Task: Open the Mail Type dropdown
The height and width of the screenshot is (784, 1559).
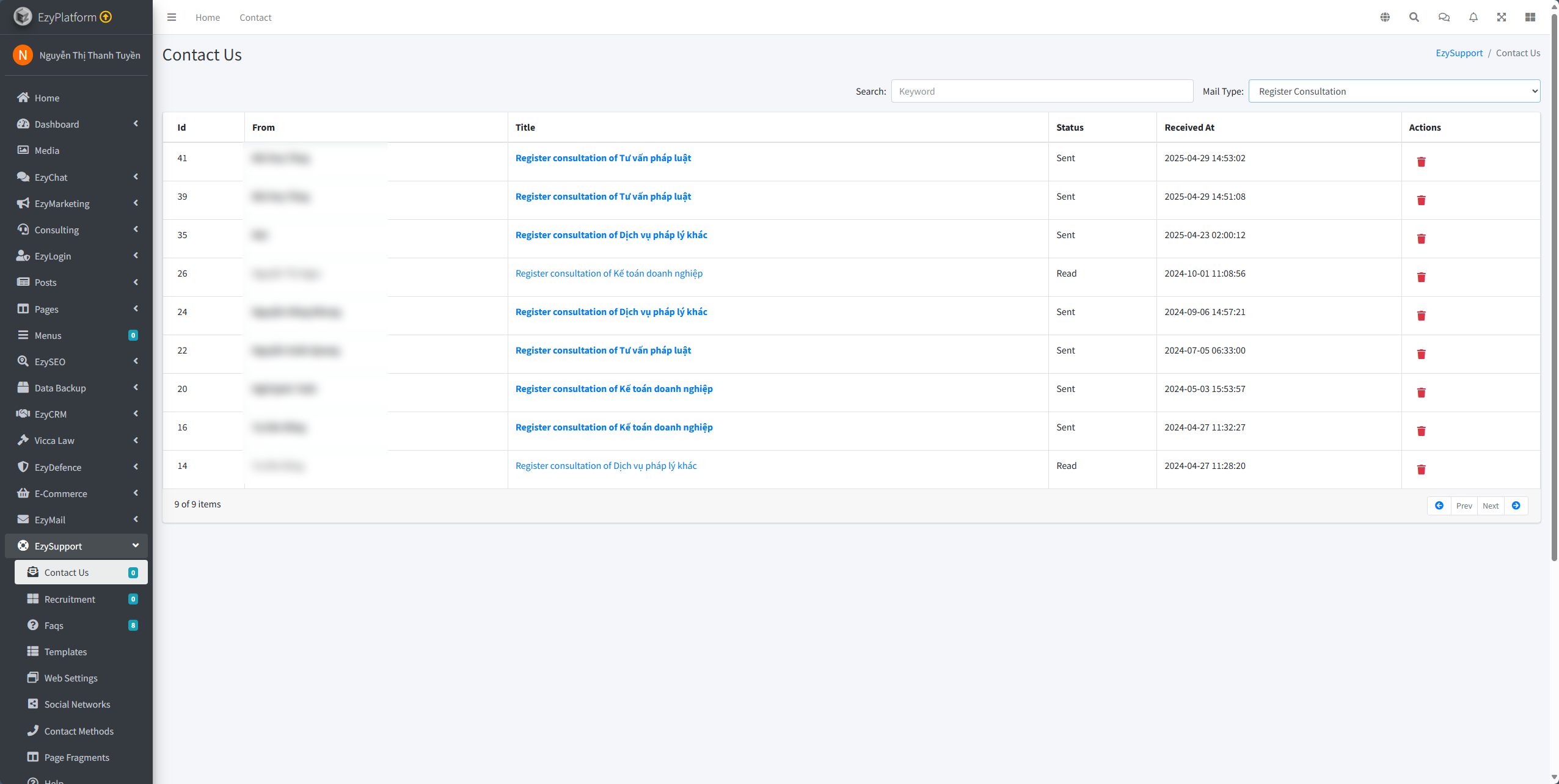Action: (1394, 91)
